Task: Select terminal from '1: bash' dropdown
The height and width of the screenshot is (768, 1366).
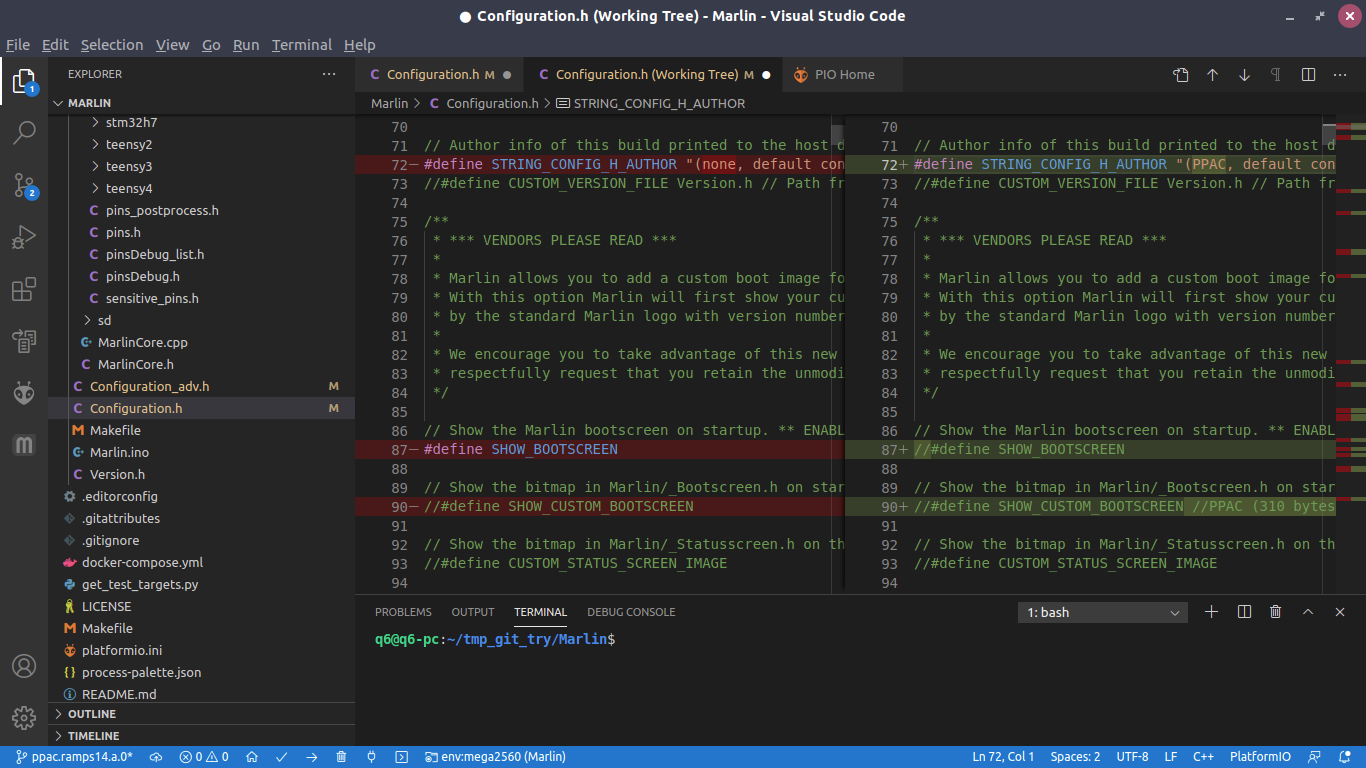Action: (x=1103, y=612)
